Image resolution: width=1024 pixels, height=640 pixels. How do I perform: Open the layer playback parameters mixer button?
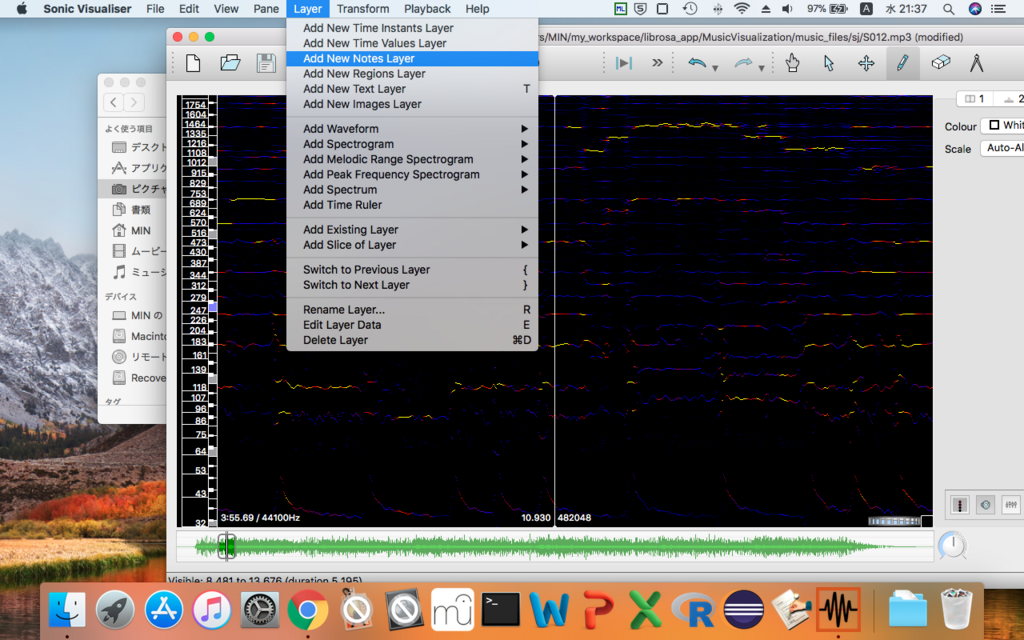click(1010, 505)
